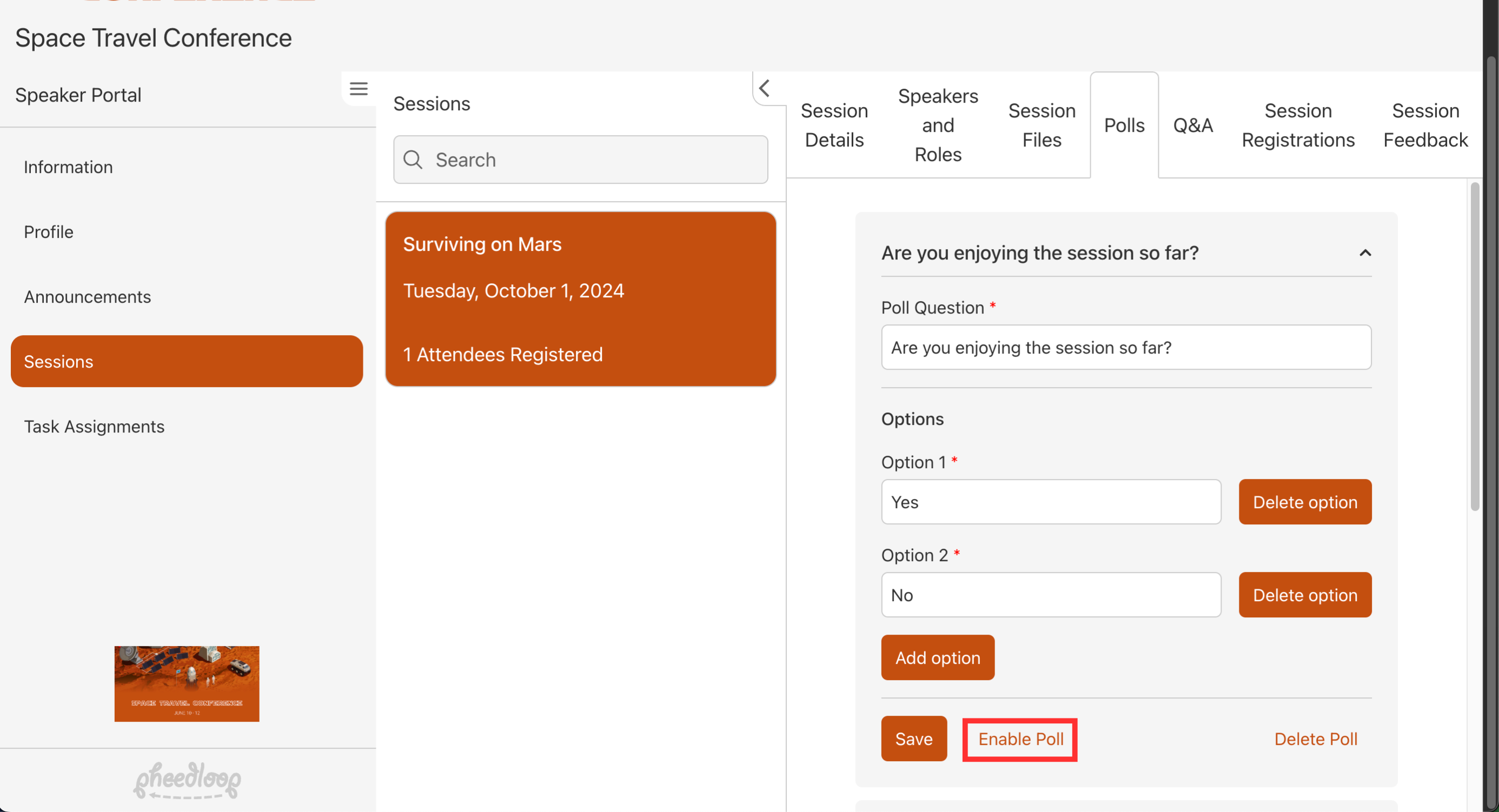
Task: Click the back chevron beside Sessions panel
Action: point(765,89)
